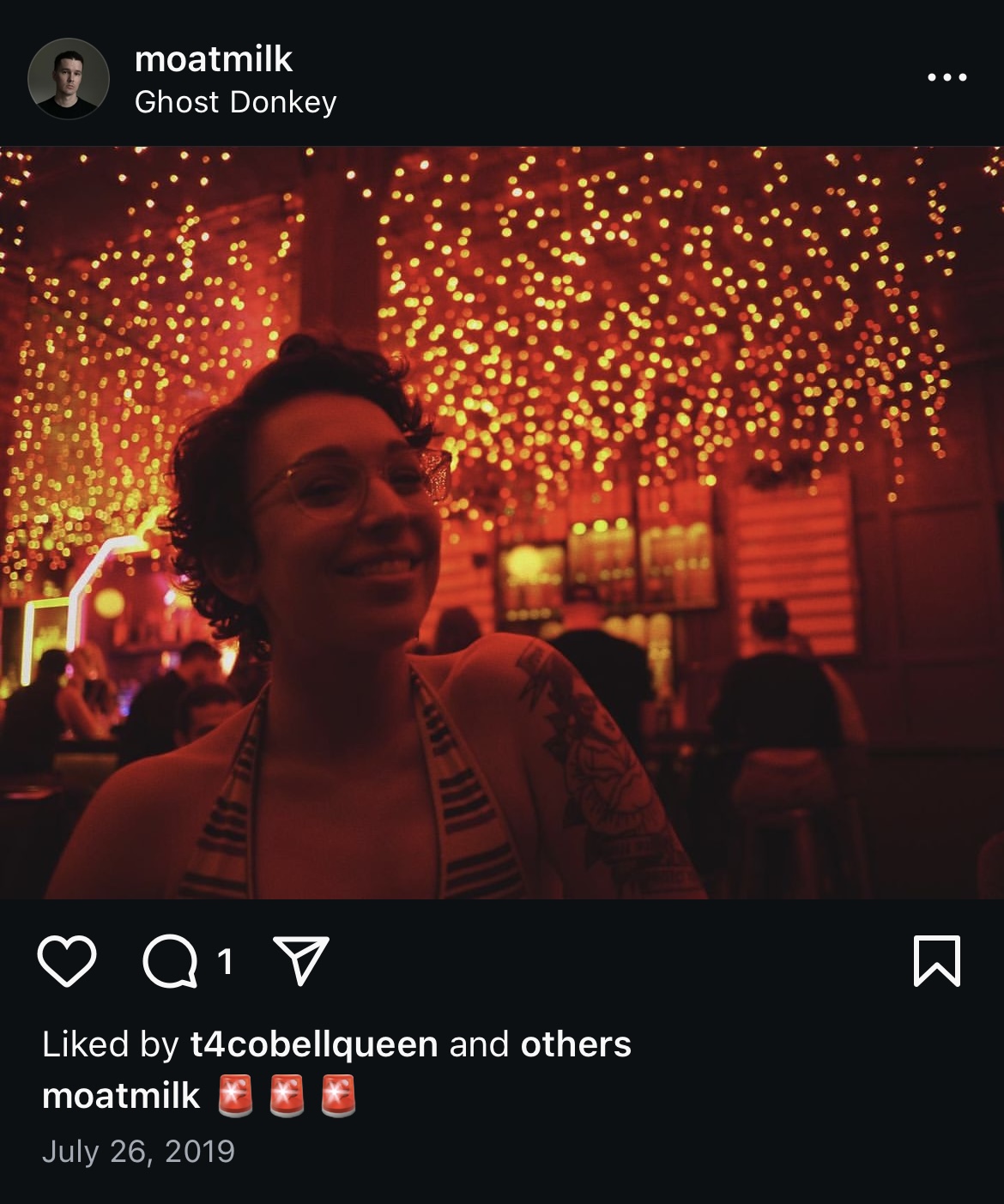This screenshot has width=1004, height=1204.
Task: Like the post with the heart icon
Action: coord(67,961)
